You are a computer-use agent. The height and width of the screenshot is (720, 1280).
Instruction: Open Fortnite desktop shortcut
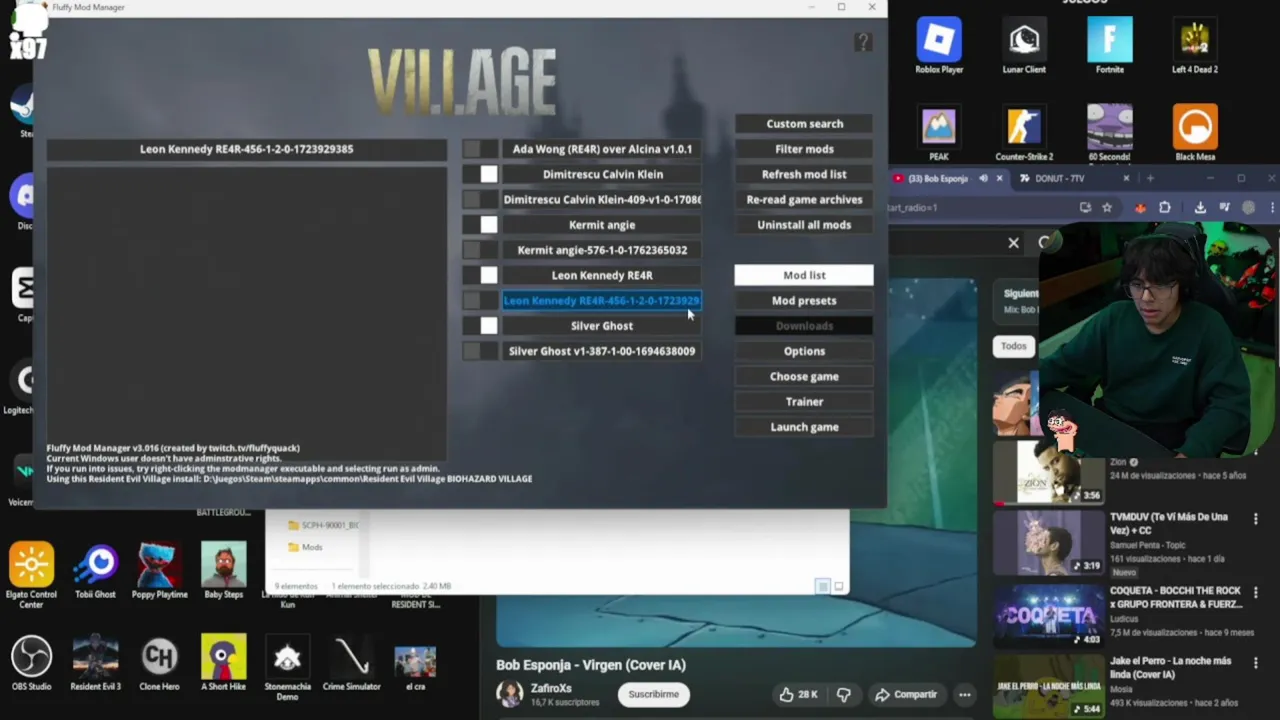pyautogui.click(x=1109, y=45)
